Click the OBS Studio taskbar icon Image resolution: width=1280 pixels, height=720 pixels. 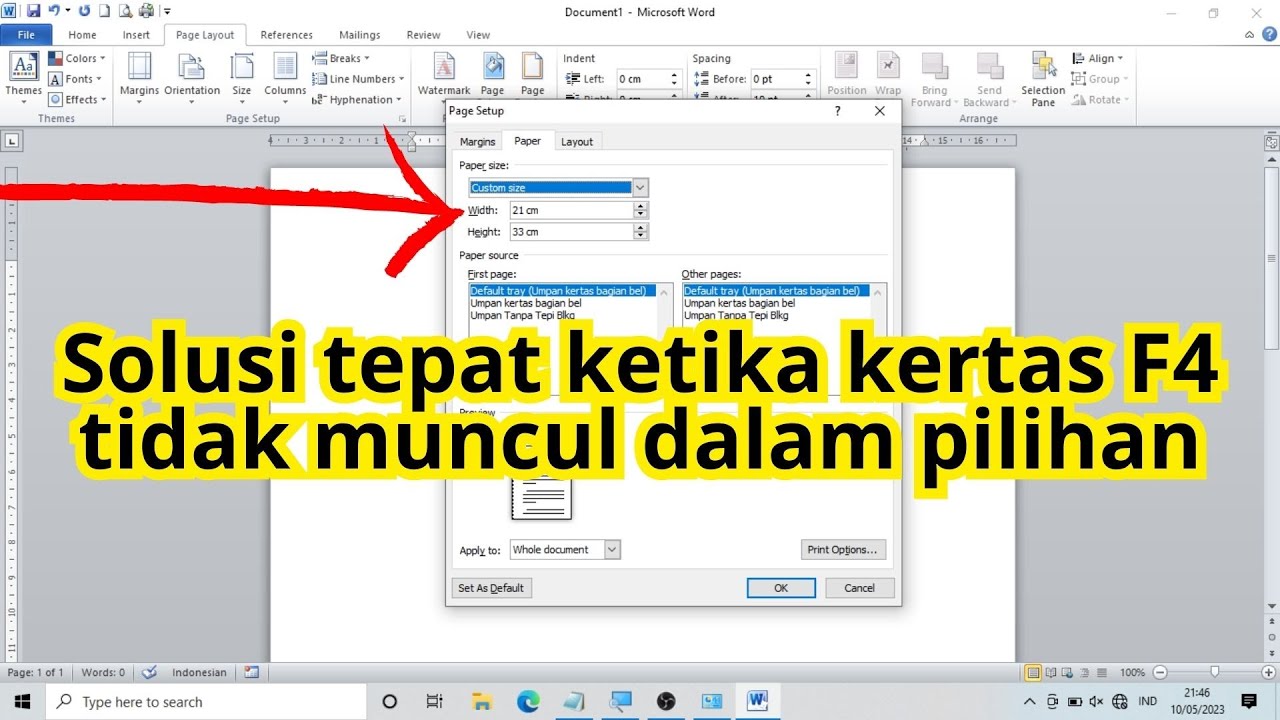[666, 701]
